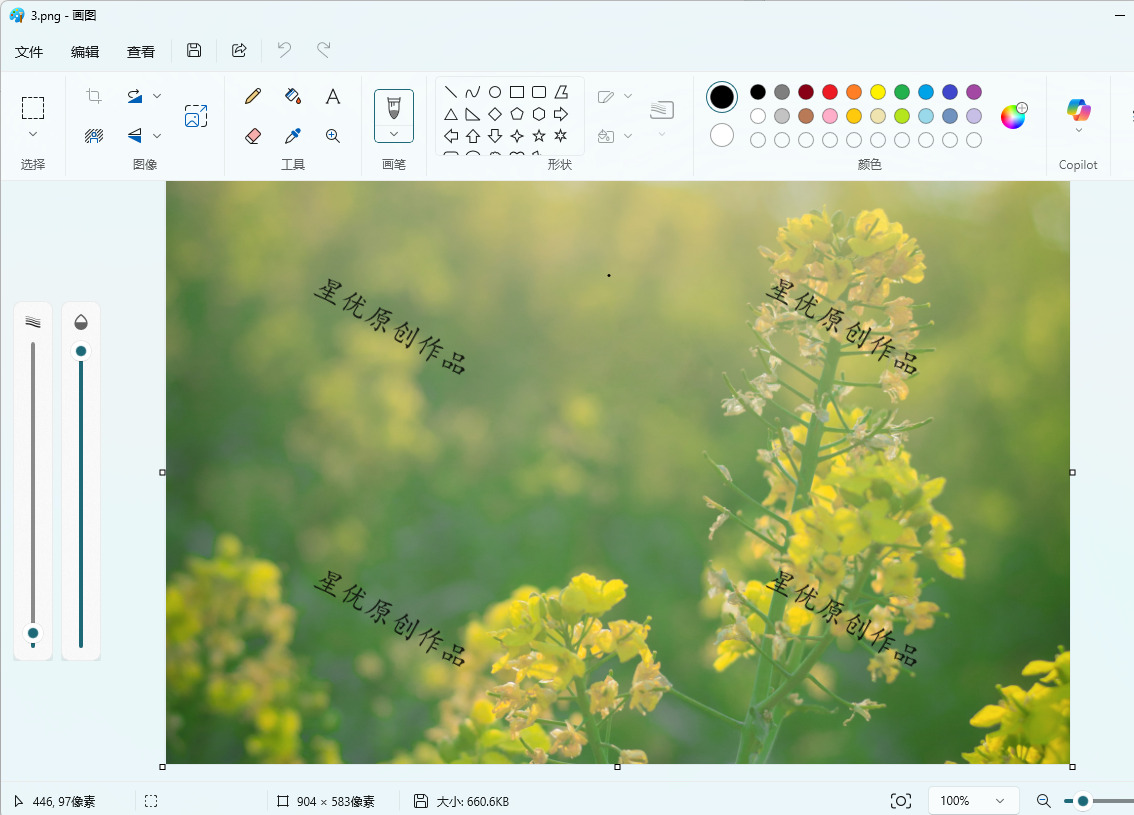Open the Flip options dropdown

pyautogui.click(x=157, y=135)
